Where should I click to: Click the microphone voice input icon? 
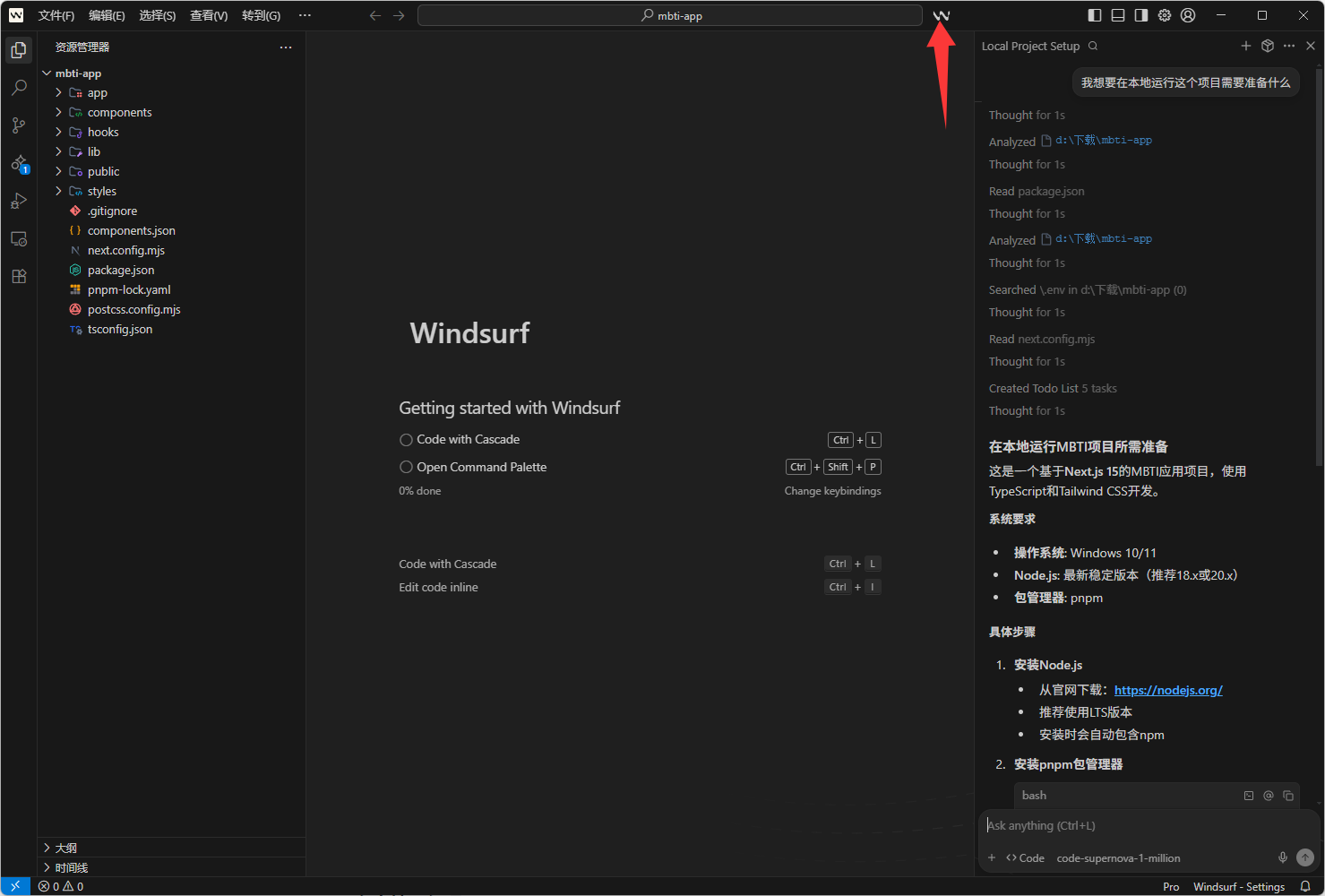pos(1282,857)
